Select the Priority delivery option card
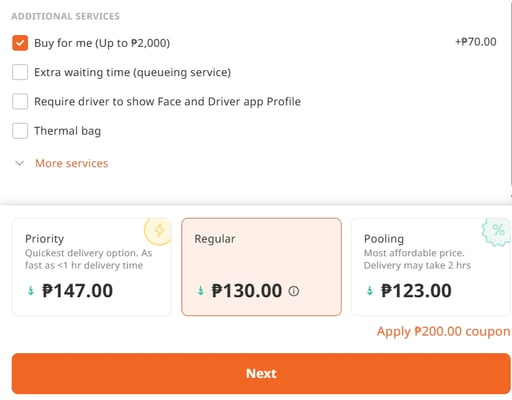The width and height of the screenshot is (512, 400). (92, 267)
